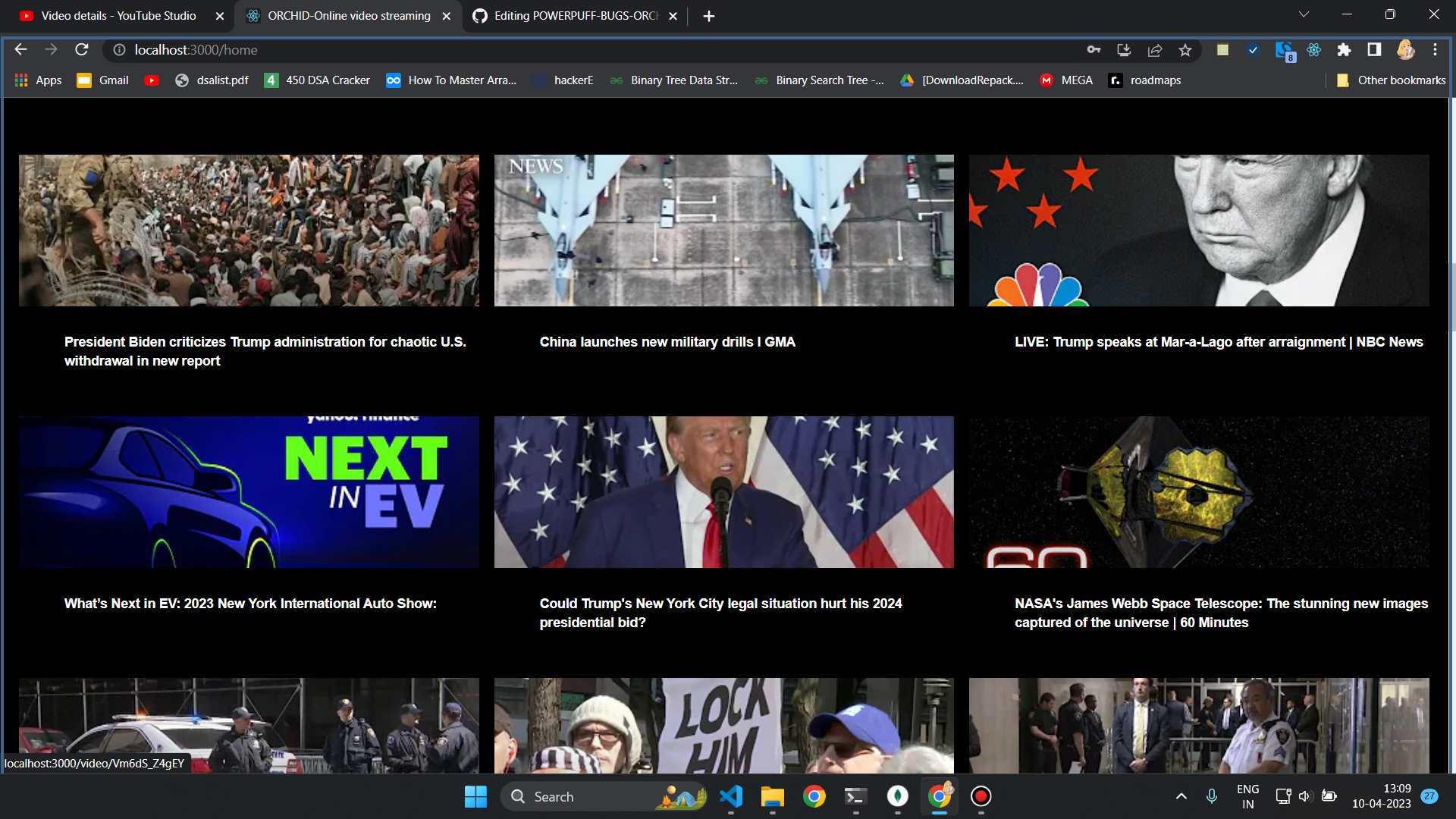Open the China launches new military drills title
This screenshot has width=1456, height=819.
[667, 342]
